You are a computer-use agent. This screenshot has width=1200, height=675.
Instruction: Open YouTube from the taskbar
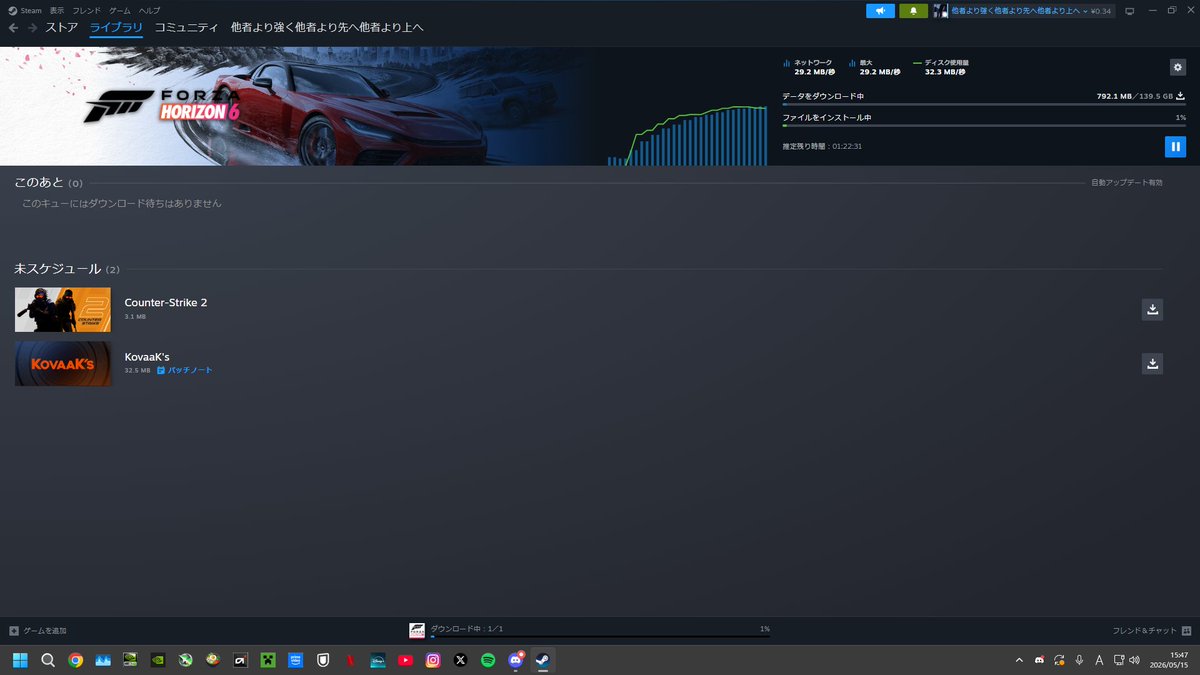pos(405,660)
